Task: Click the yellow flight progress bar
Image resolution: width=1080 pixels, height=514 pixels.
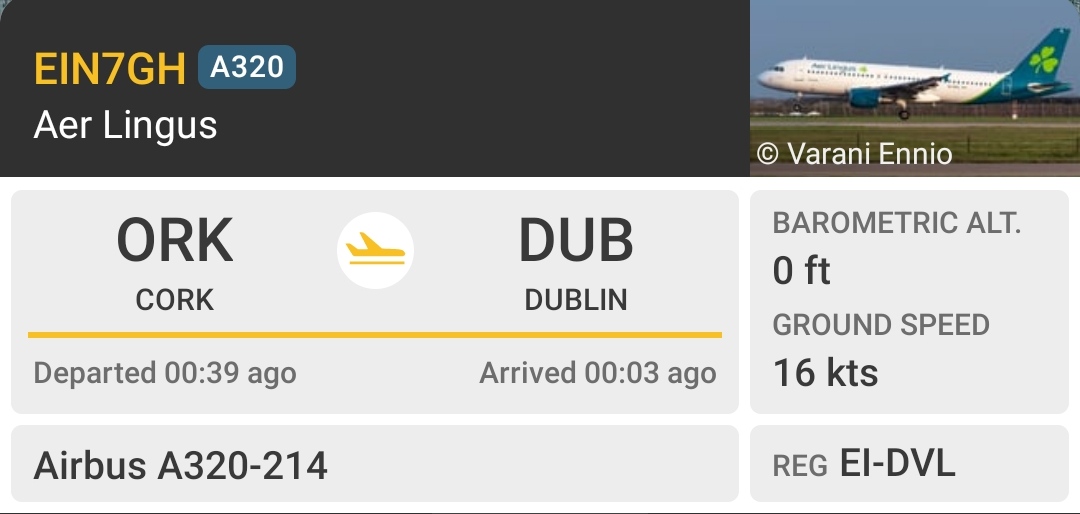Action: point(375,335)
